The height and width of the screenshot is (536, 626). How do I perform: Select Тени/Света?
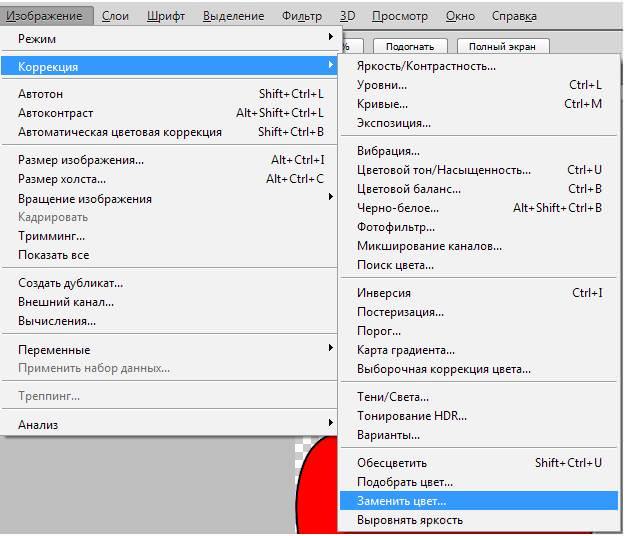point(478,397)
